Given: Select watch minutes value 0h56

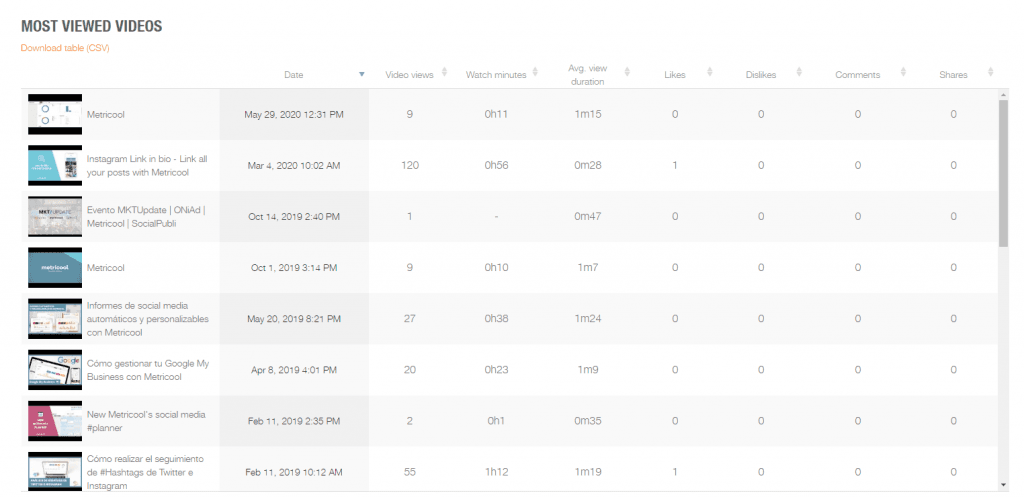Looking at the screenshot, I should [496, 165].
